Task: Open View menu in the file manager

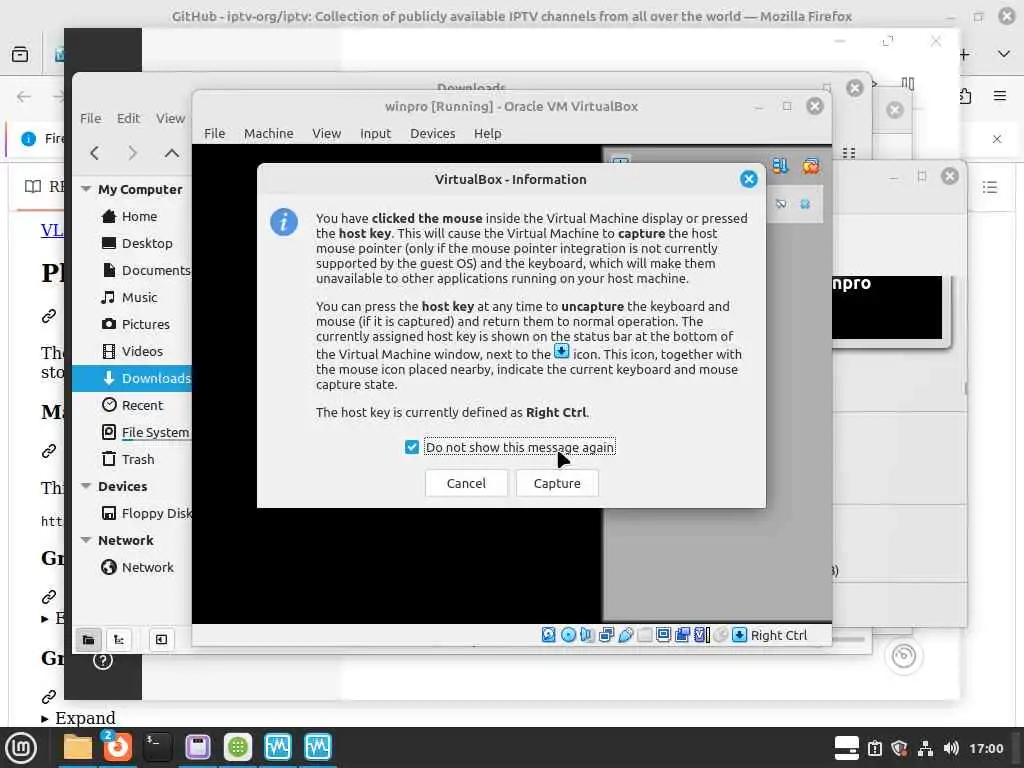Action: click(170, 118)
